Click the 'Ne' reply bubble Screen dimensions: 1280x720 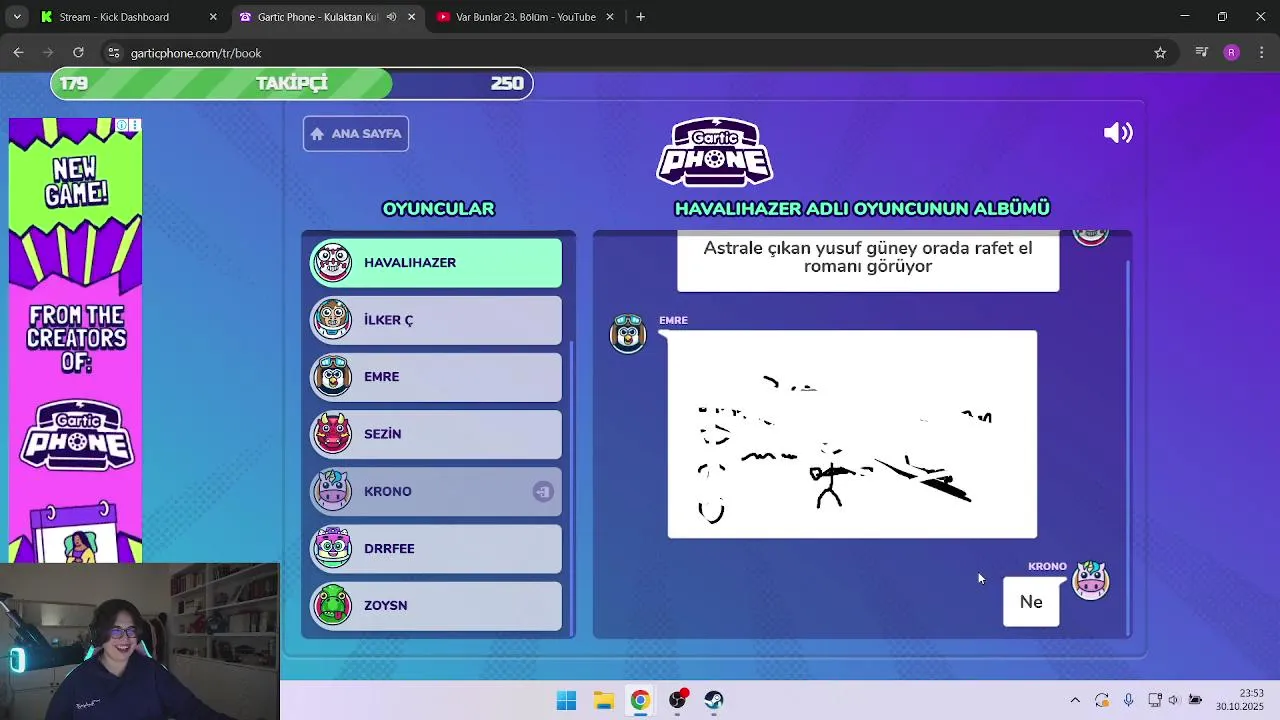coord(1031,602)
